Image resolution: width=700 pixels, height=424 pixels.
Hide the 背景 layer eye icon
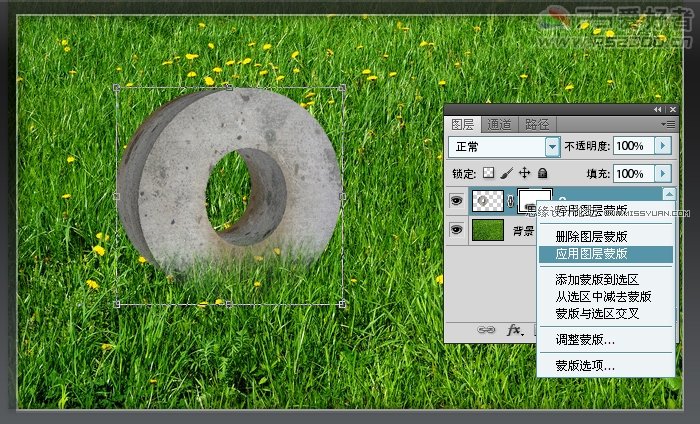pyautogui.click(x=456, y=230)
